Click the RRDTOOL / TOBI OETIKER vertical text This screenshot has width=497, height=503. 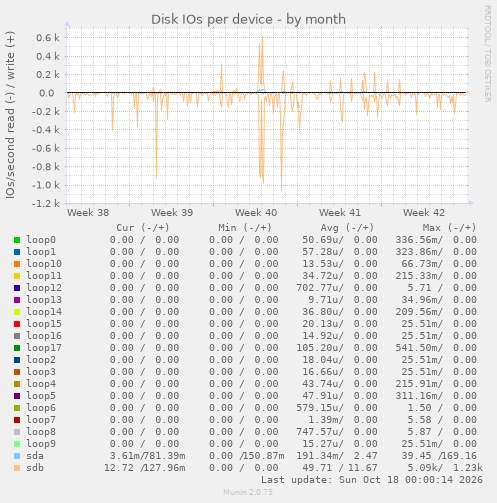[x=487, y=54]
